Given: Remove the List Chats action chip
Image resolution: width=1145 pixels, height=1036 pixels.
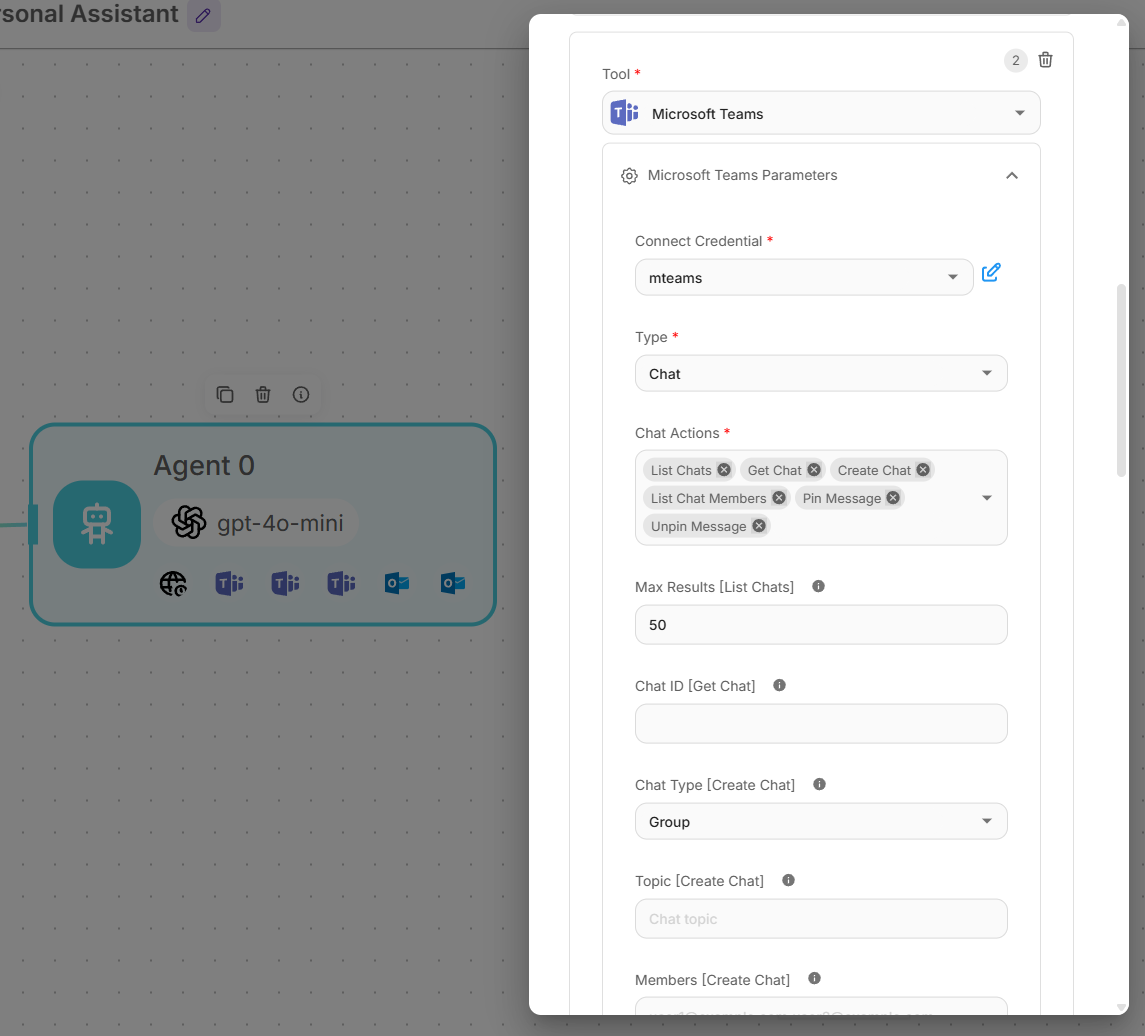Looking at the screenshot, I should click(x=724, y=470).
